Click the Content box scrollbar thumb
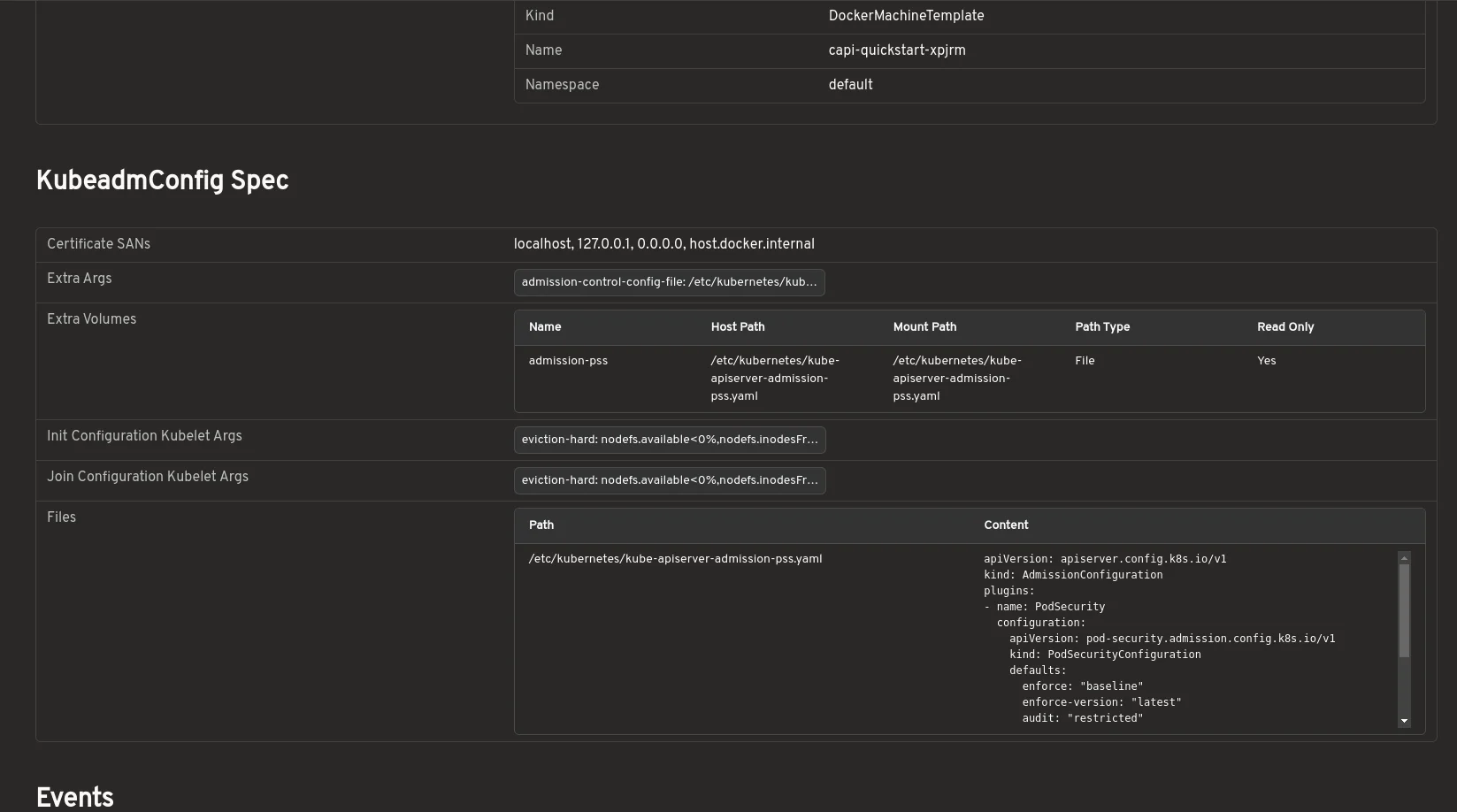The height and width of the screenshot is (812, 1457). click(x=1404, y=611)
